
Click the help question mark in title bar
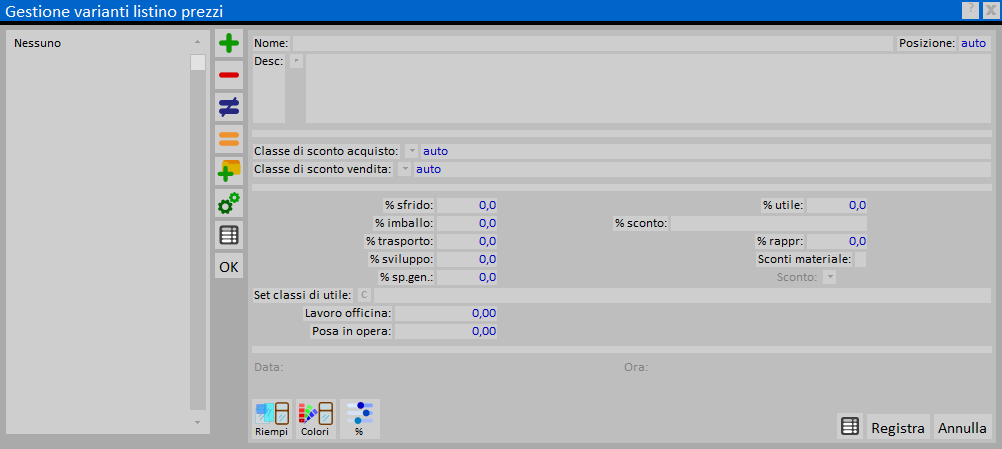970,9
